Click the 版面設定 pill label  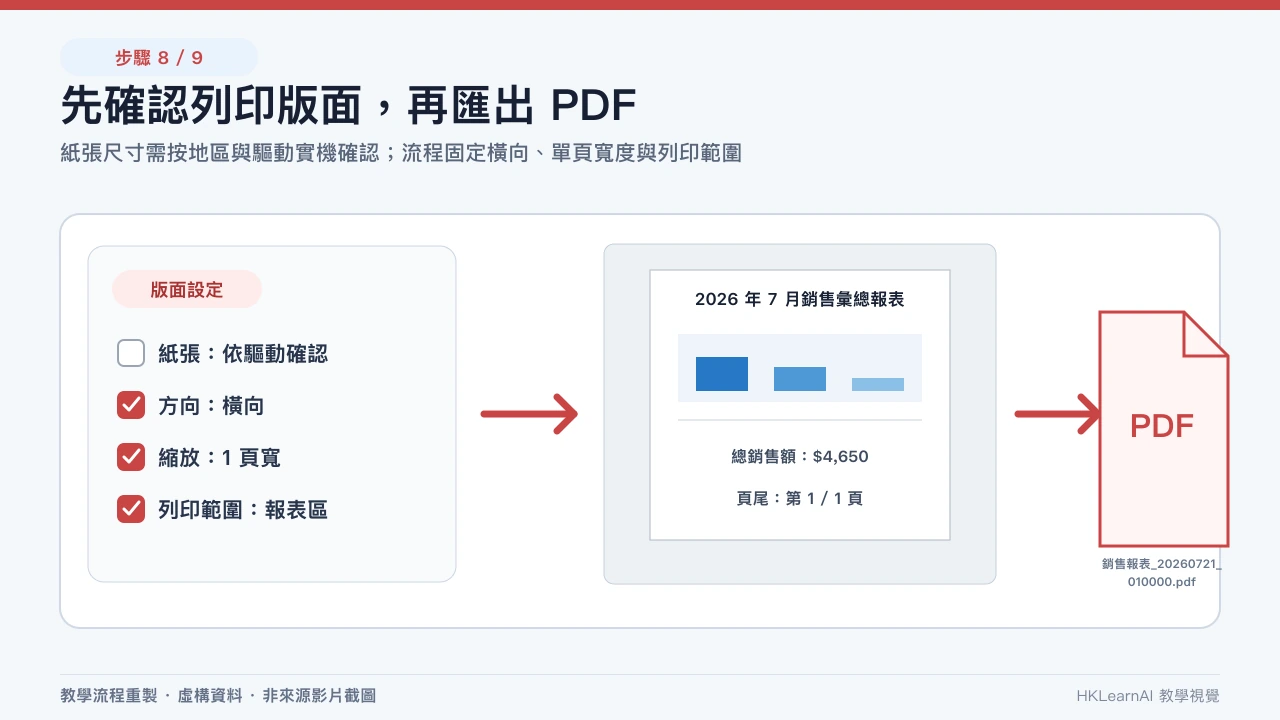187,289
